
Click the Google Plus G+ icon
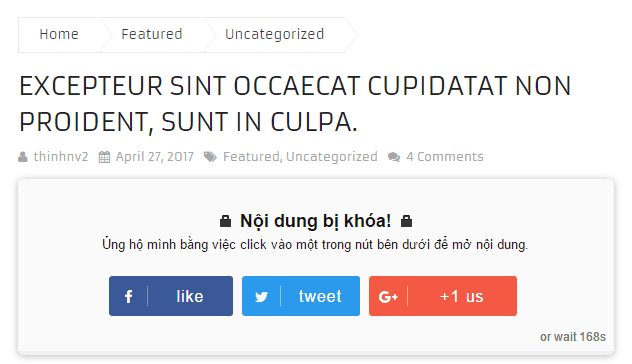pos(388,297)
